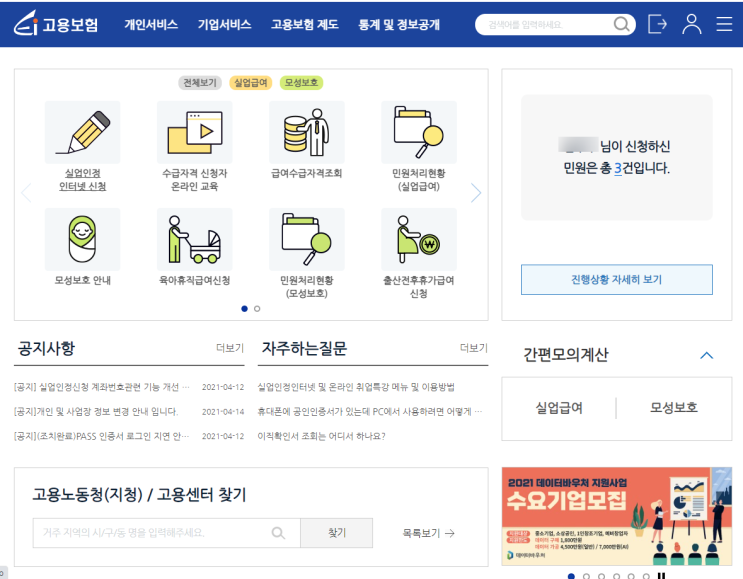Open 출산전후휴가급여 신청 icon
Viewport: 743px width, 579px height.
[x=419, y=239]
